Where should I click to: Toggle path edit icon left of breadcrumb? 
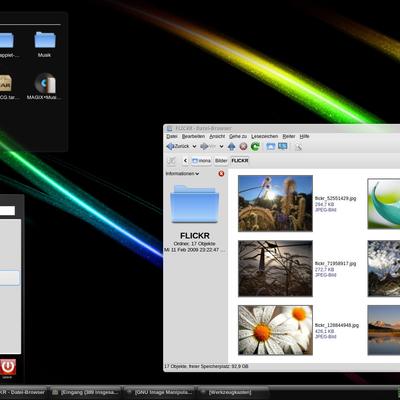(171, 161)
